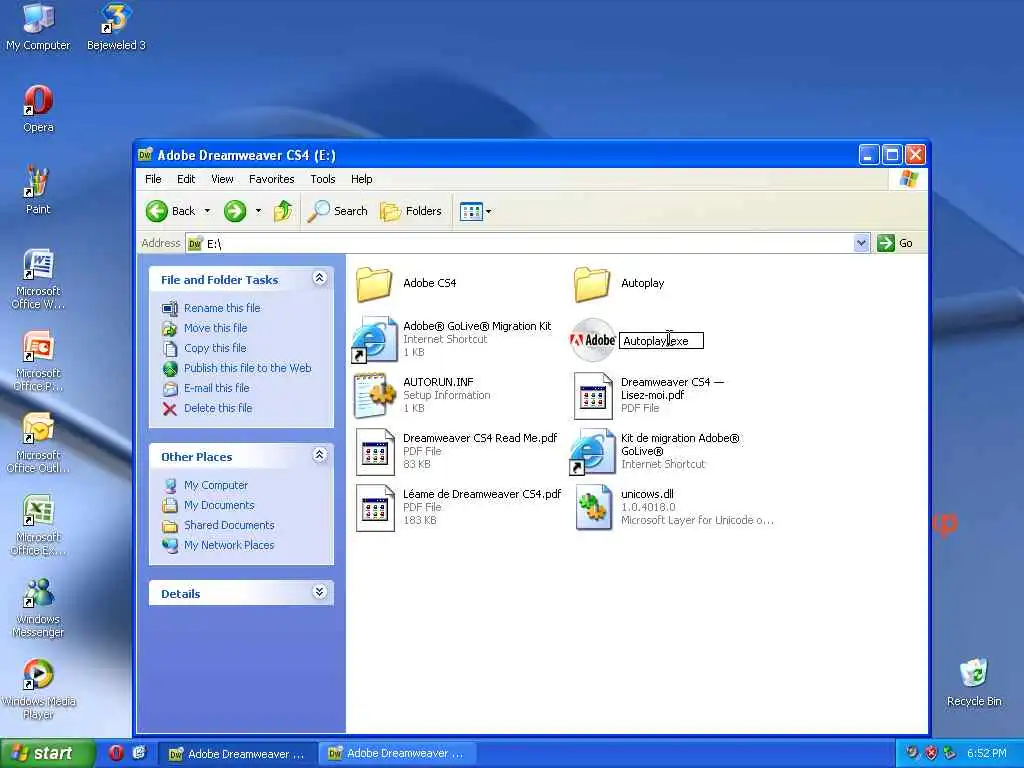
Task: Select the Bejeweled 3 desktop shortcut
Action: click(x=116, y=26)
